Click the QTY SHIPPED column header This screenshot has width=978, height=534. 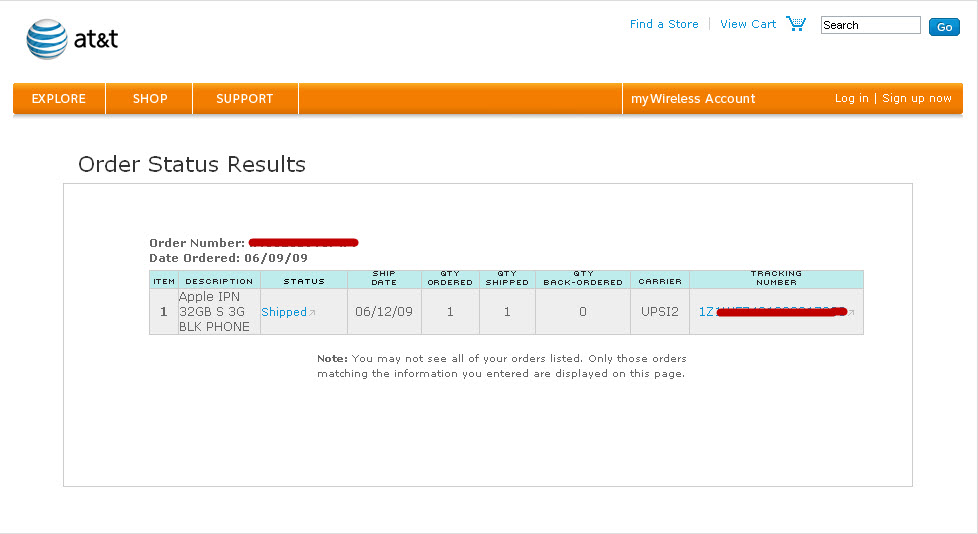pyautogui.click(x=507, y=278)
